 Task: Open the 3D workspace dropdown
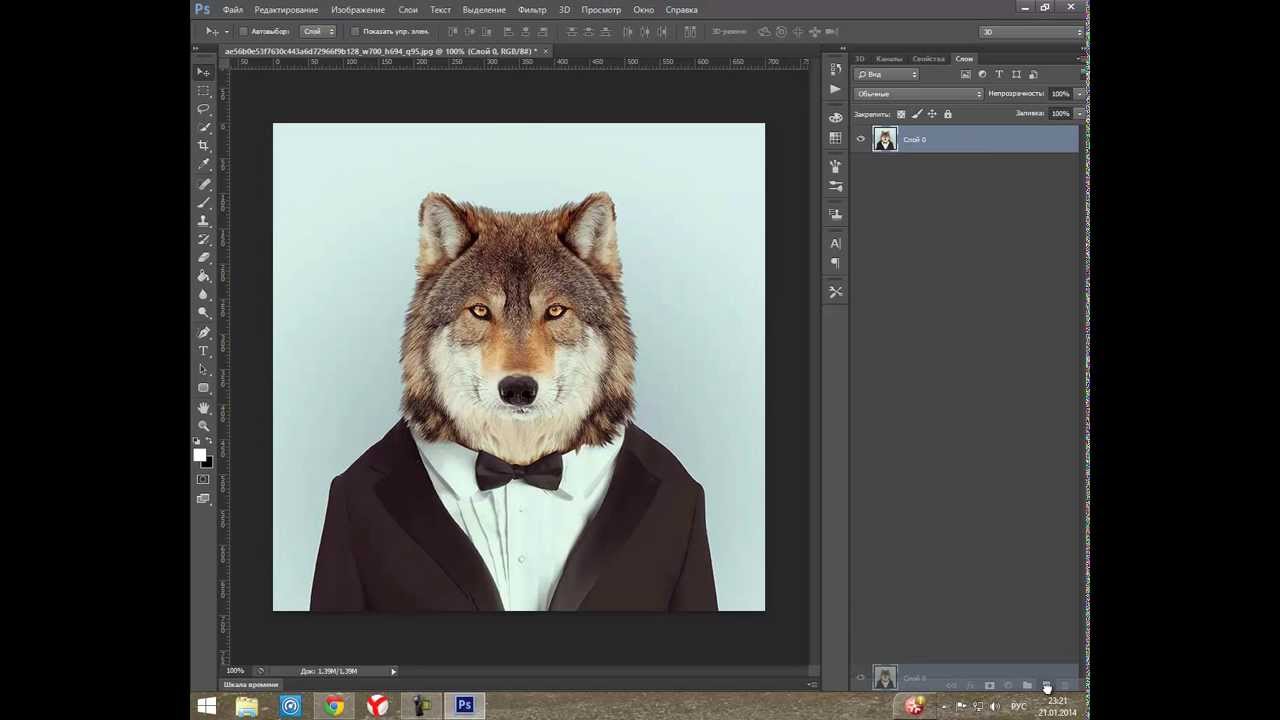(1032, 32)
